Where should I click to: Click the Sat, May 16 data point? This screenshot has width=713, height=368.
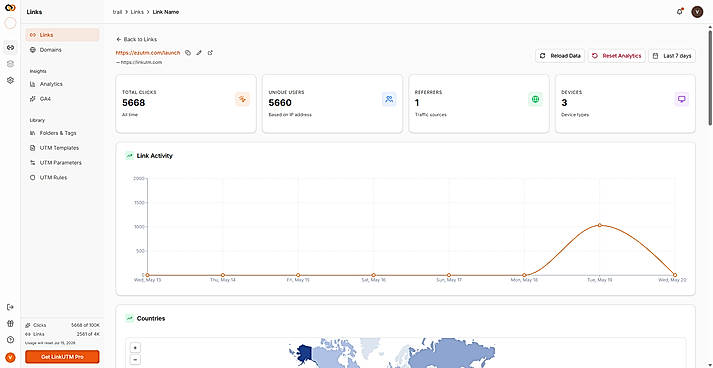(373, 275)
